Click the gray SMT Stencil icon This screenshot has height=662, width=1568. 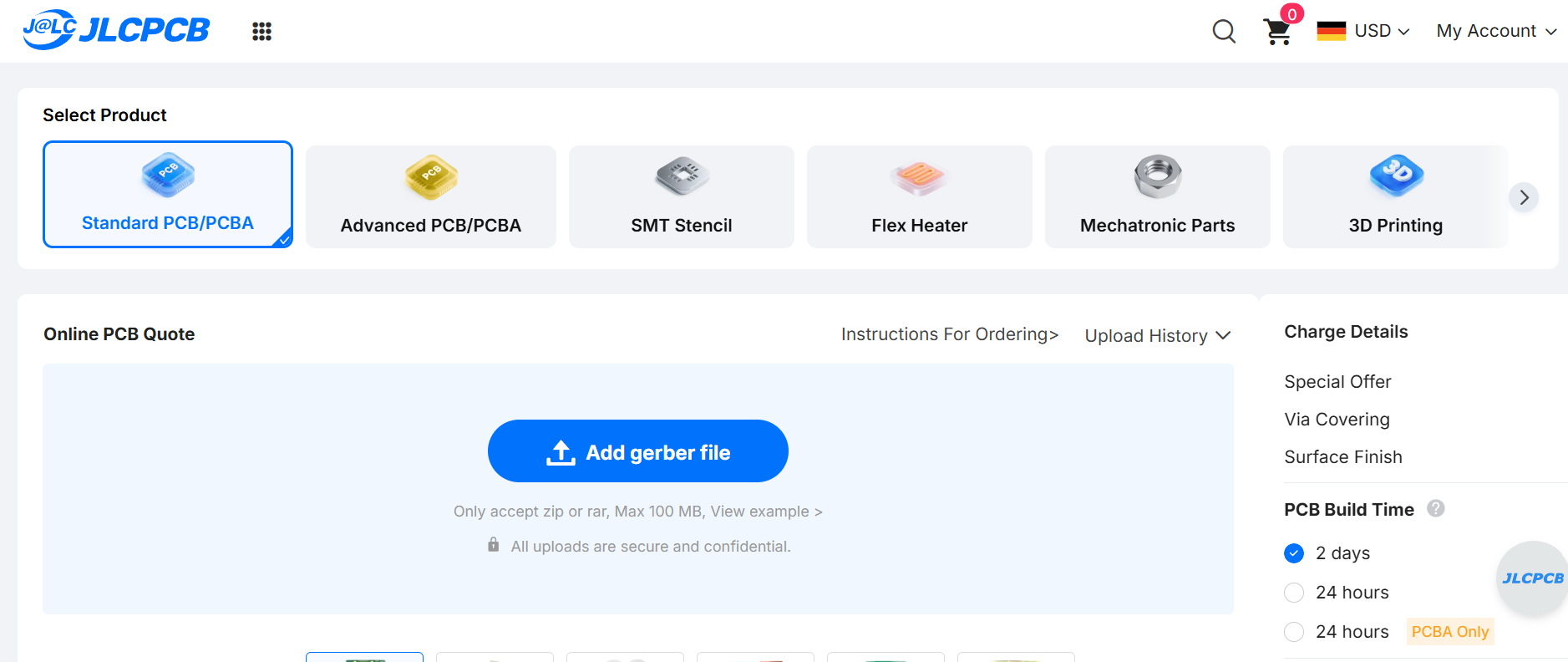click(682, 176)
